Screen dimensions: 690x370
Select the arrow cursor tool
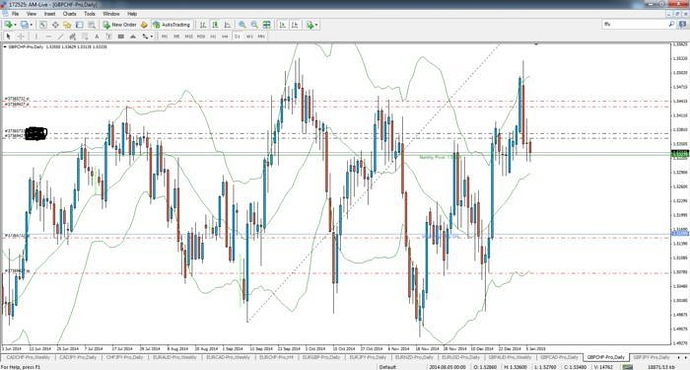point(8,37)
